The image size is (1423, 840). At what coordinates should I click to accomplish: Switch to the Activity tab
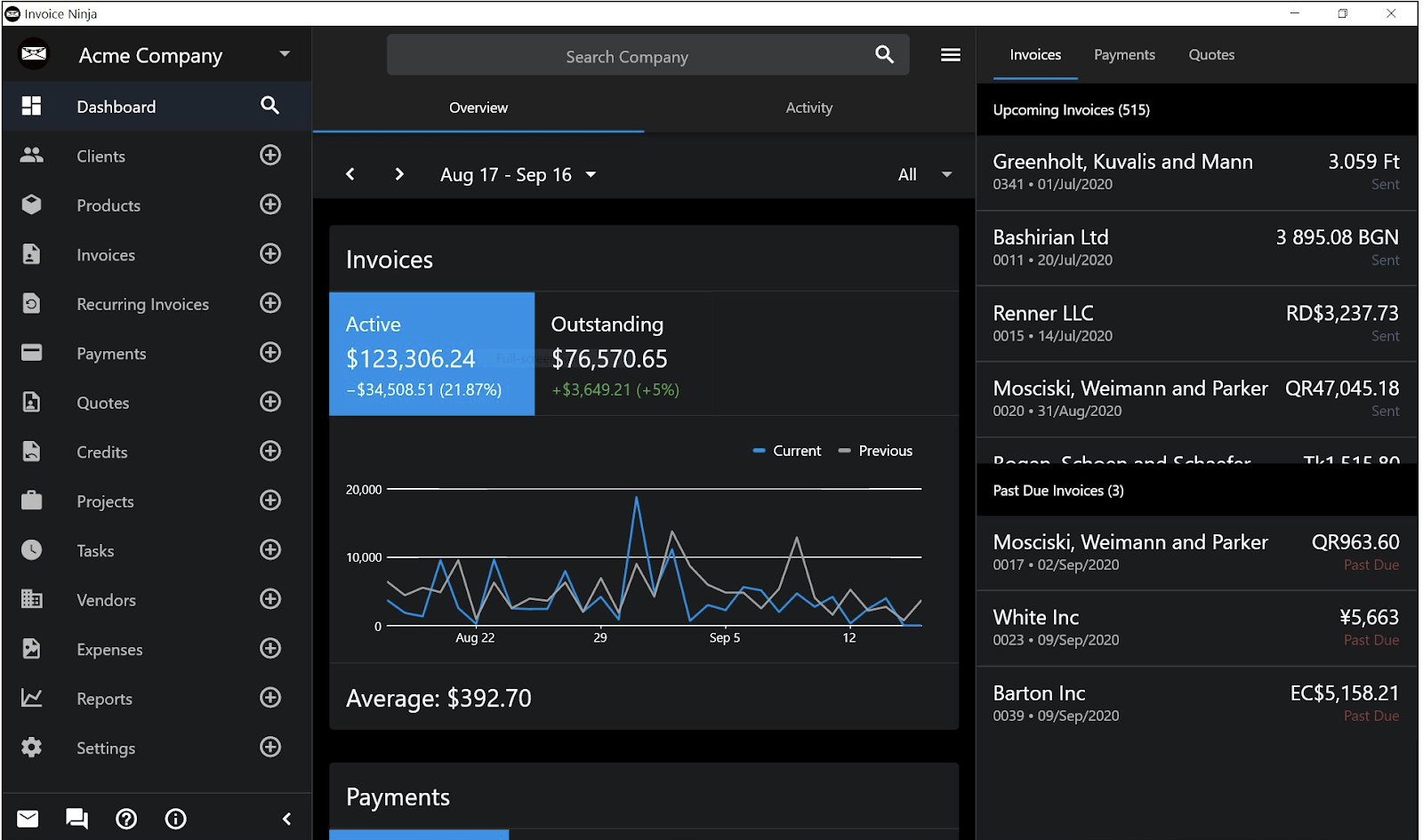point(809,108)
